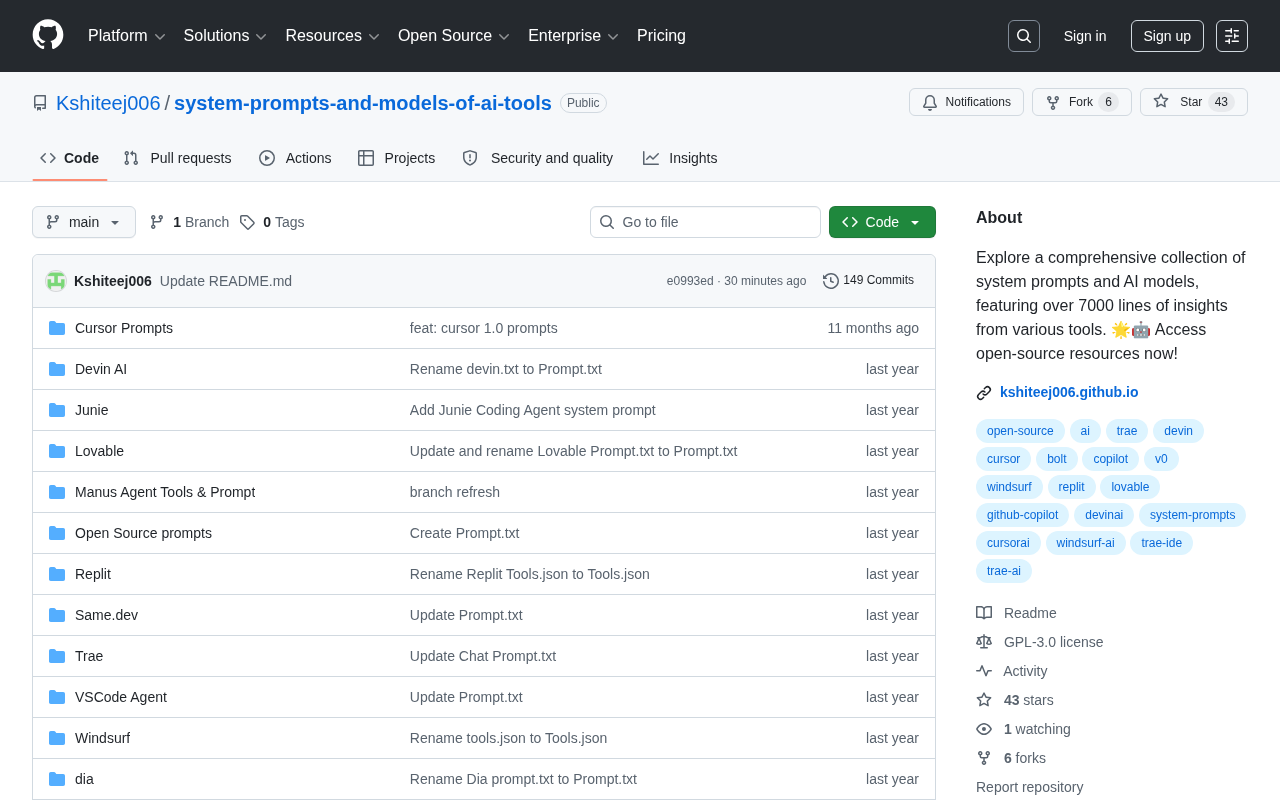Switch to the Actions tab

pyautogui.click(x=295, y=158)
